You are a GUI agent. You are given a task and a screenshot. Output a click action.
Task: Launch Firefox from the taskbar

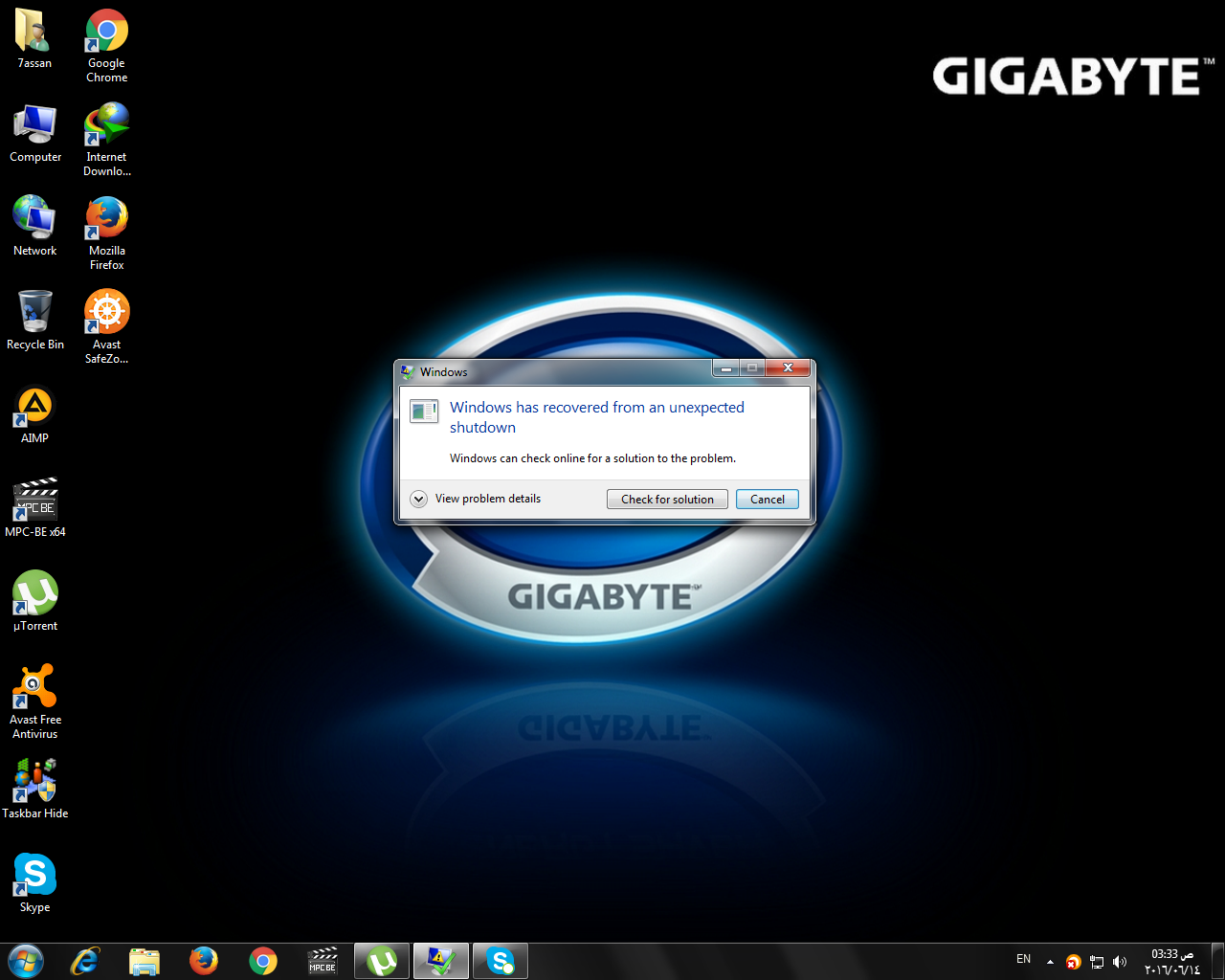(204, 961)
